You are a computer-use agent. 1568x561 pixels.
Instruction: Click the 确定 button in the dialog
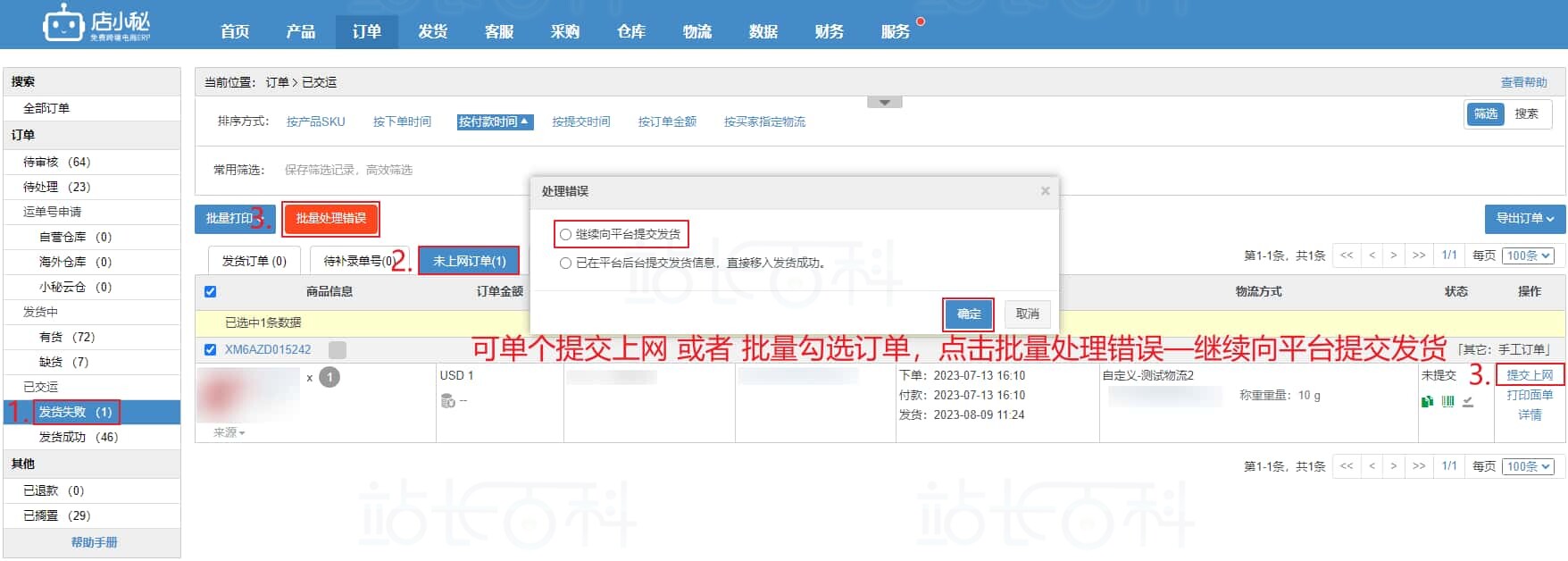coord(968,314)
